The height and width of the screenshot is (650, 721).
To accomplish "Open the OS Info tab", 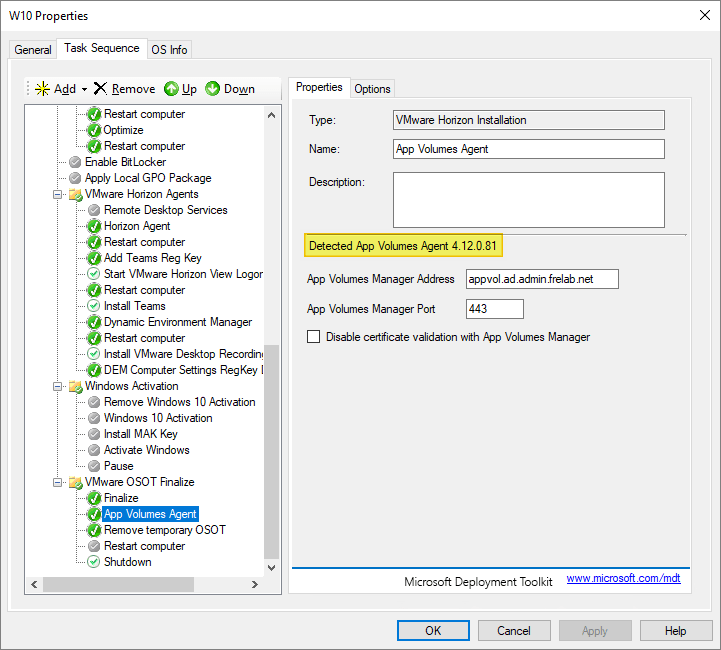I will (x=169, y=50).
